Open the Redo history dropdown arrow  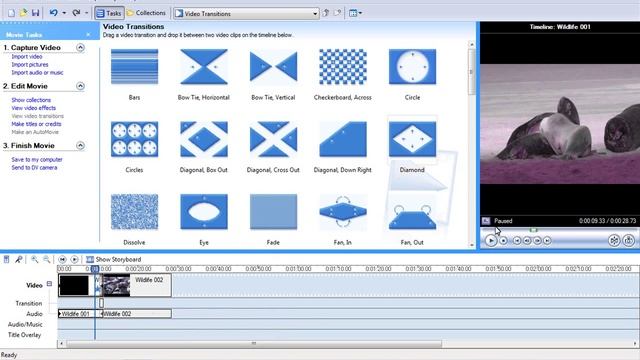tap(87, 13)
